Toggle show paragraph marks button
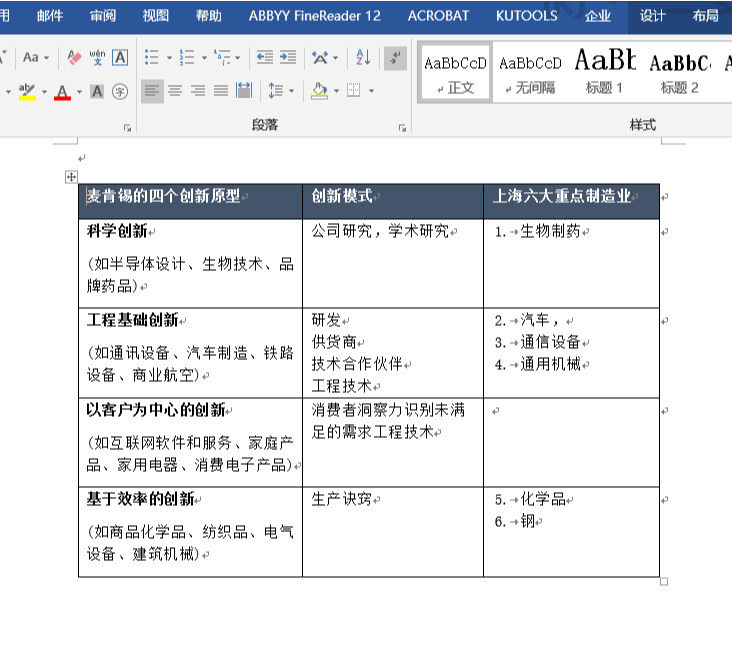This screenshot has width=732, height=646. pos(395,58)
